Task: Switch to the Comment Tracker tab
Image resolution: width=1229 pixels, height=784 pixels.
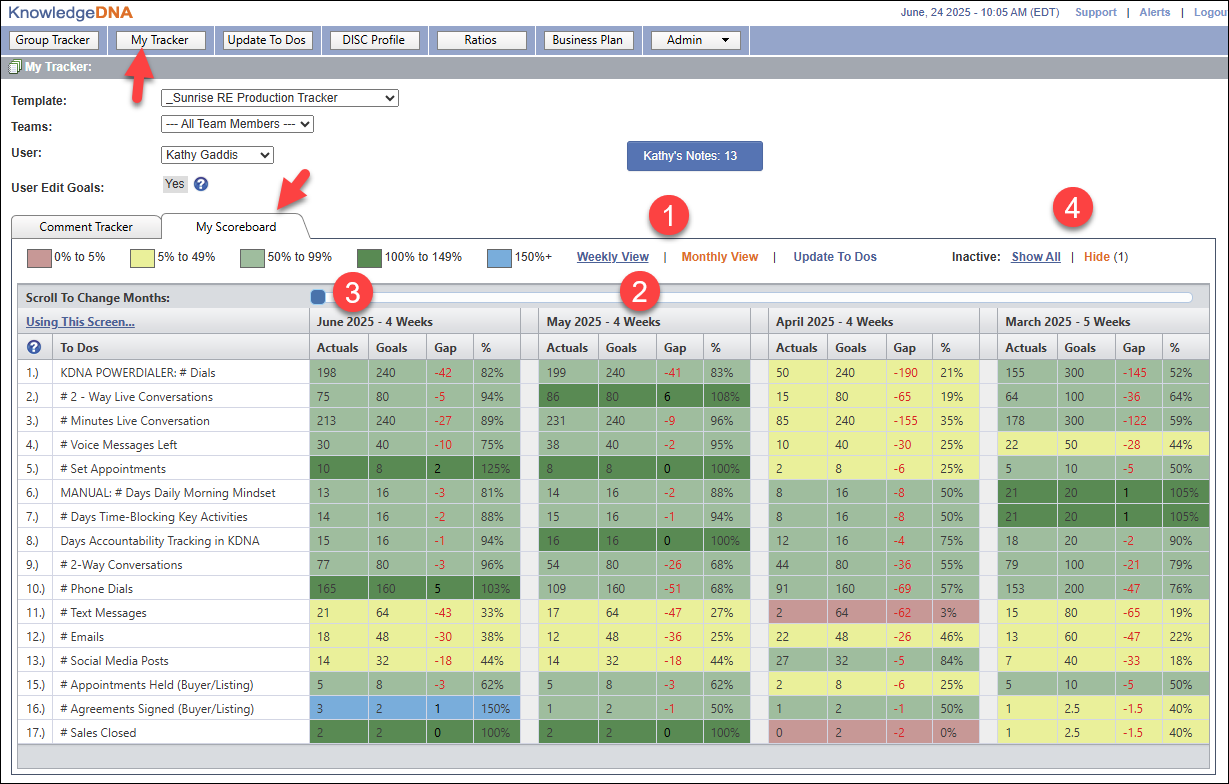Action: [86, 227]
